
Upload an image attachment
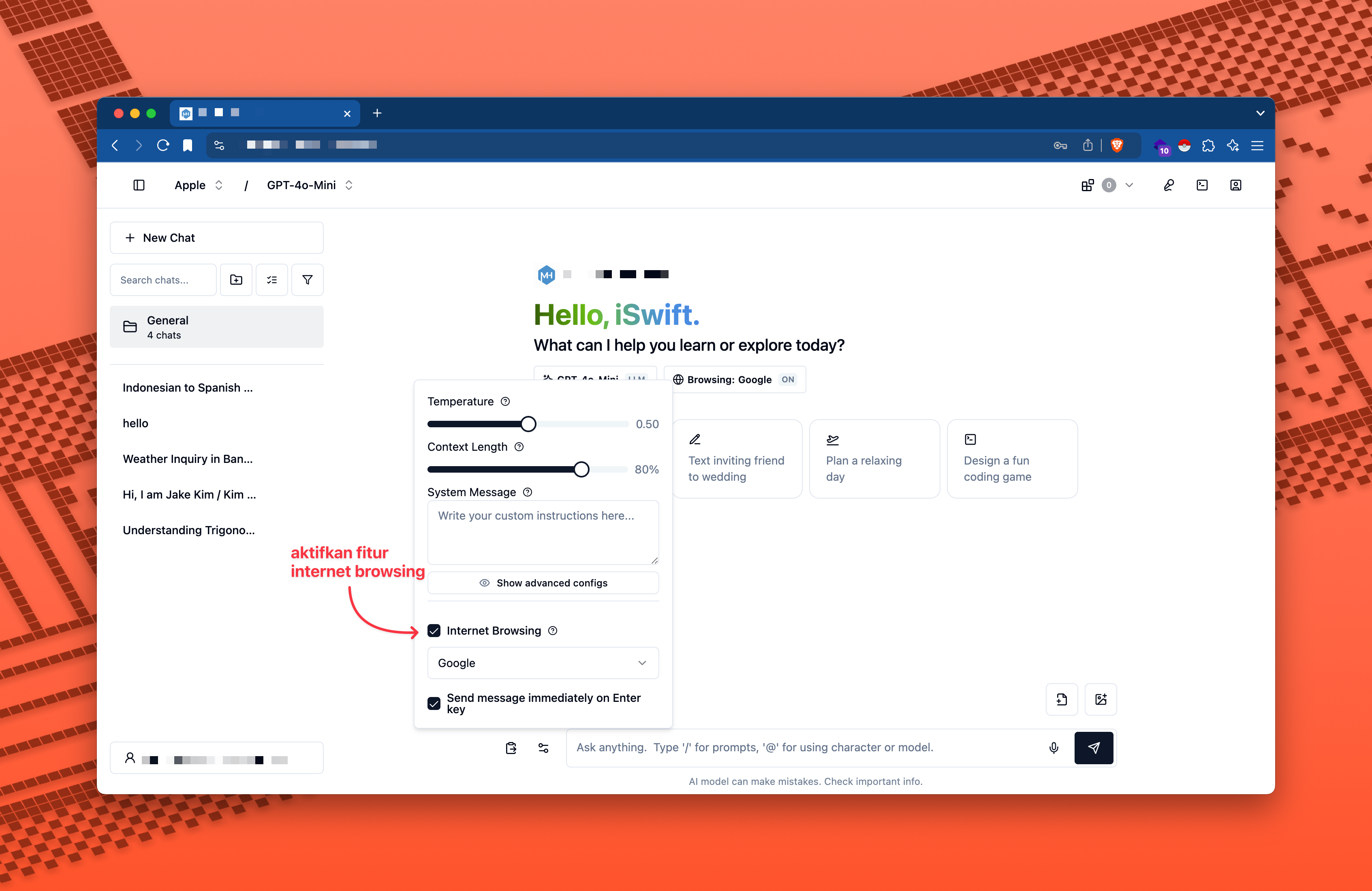point(1101,699)
